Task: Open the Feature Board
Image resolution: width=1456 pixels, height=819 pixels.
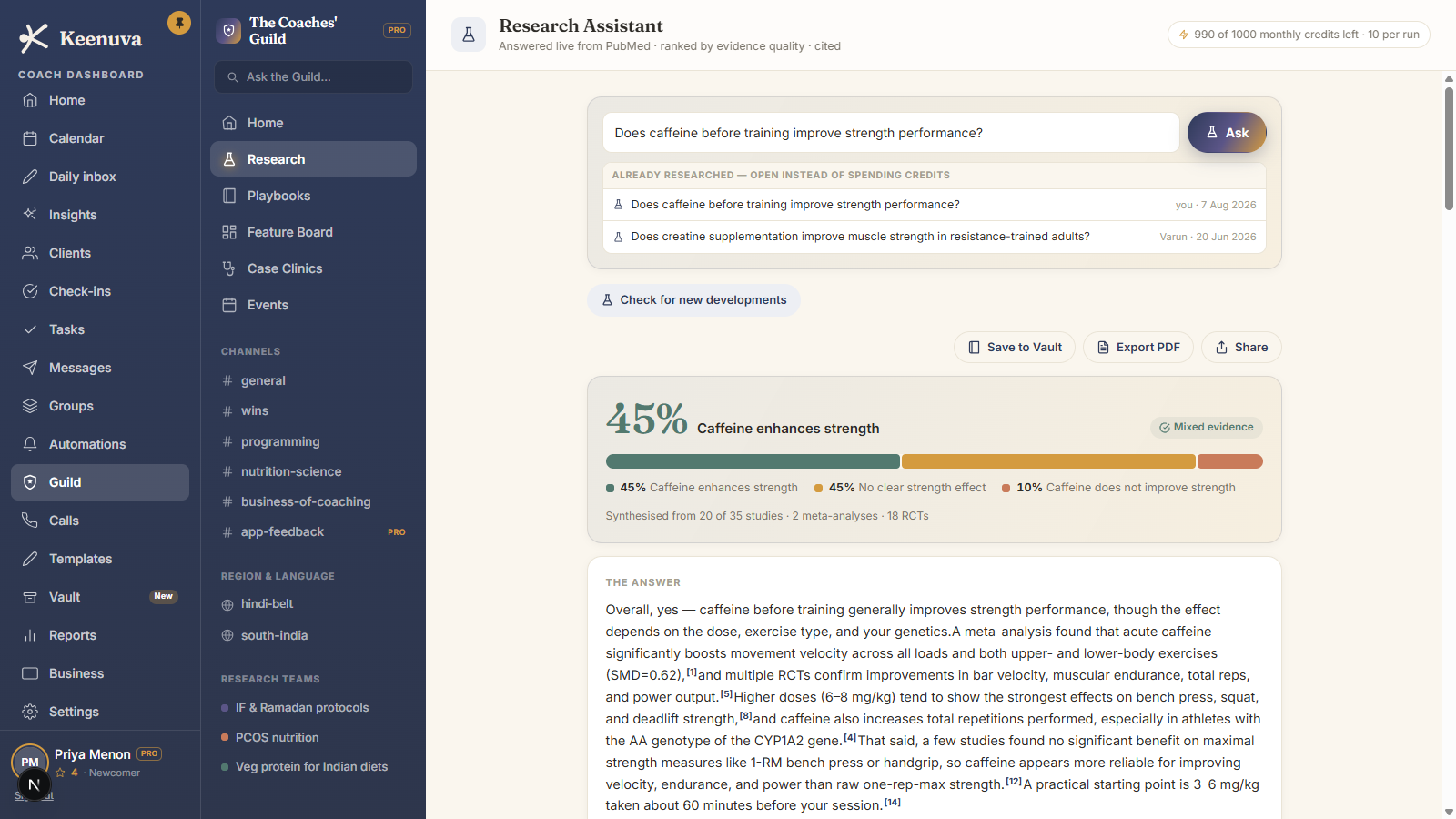Action: [313, 232]
